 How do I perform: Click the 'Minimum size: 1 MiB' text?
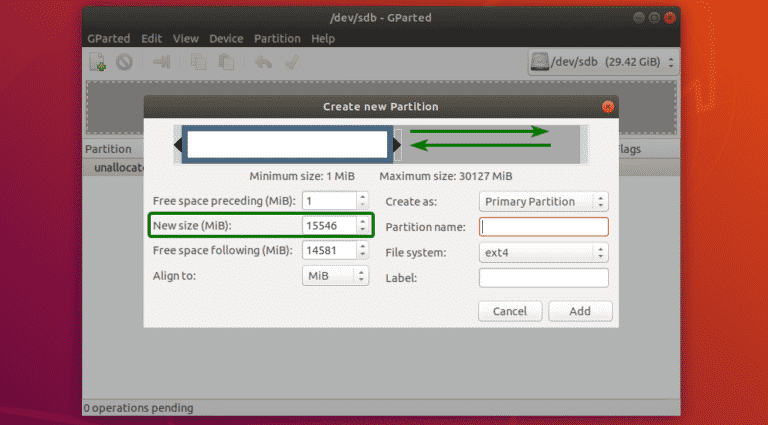click(302, 176)
